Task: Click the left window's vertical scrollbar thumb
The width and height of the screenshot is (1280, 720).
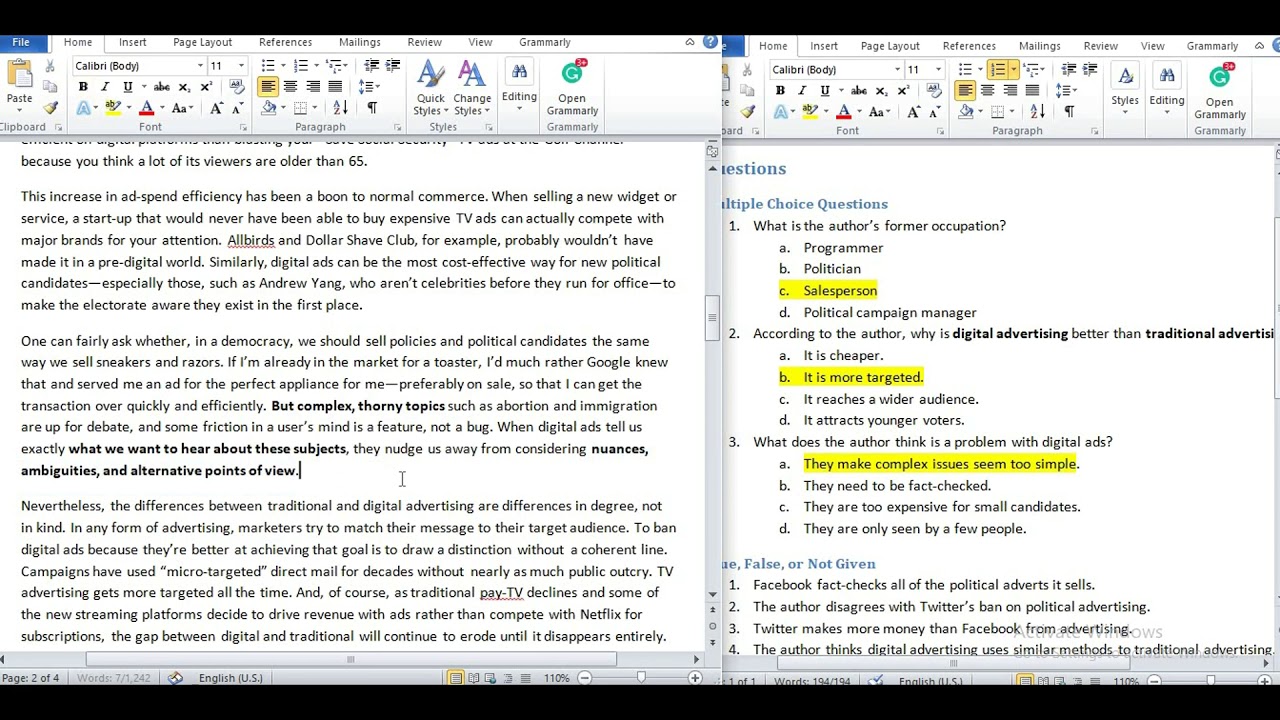Action: click(x=712, y=319)
